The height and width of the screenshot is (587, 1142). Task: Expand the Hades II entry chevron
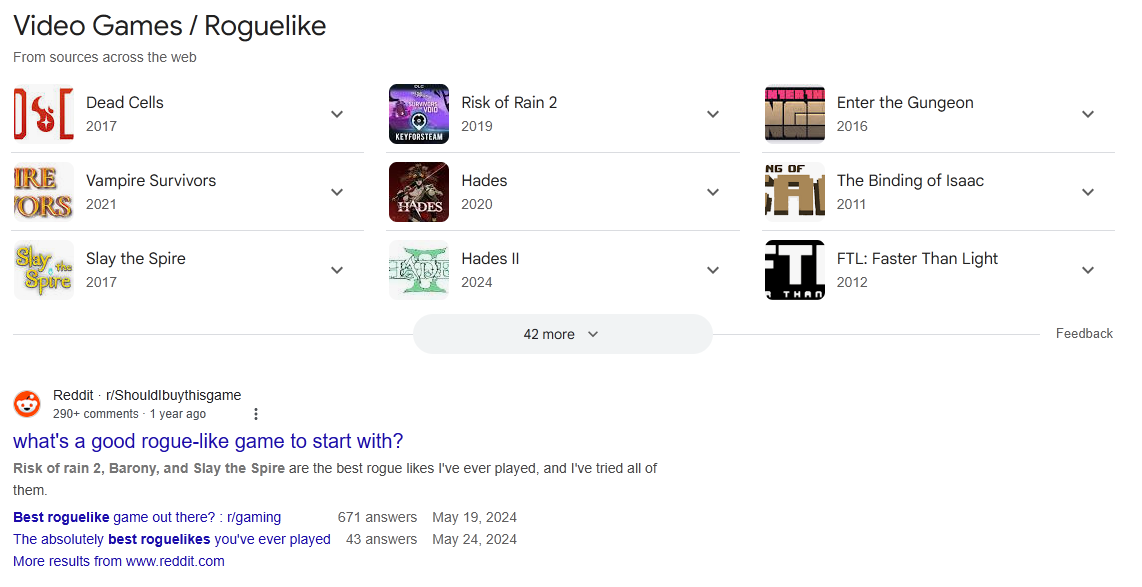(x=713, y=270)
